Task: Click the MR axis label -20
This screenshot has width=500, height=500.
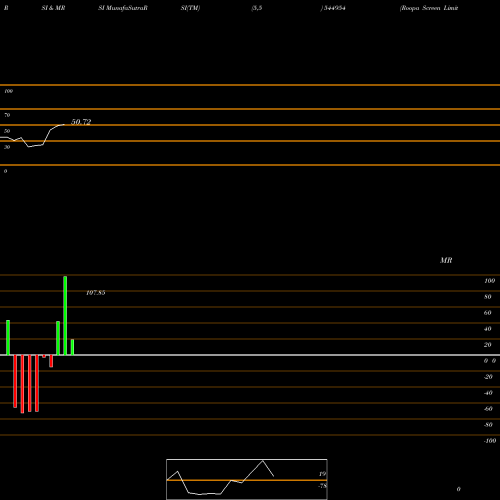Action: 488,377
